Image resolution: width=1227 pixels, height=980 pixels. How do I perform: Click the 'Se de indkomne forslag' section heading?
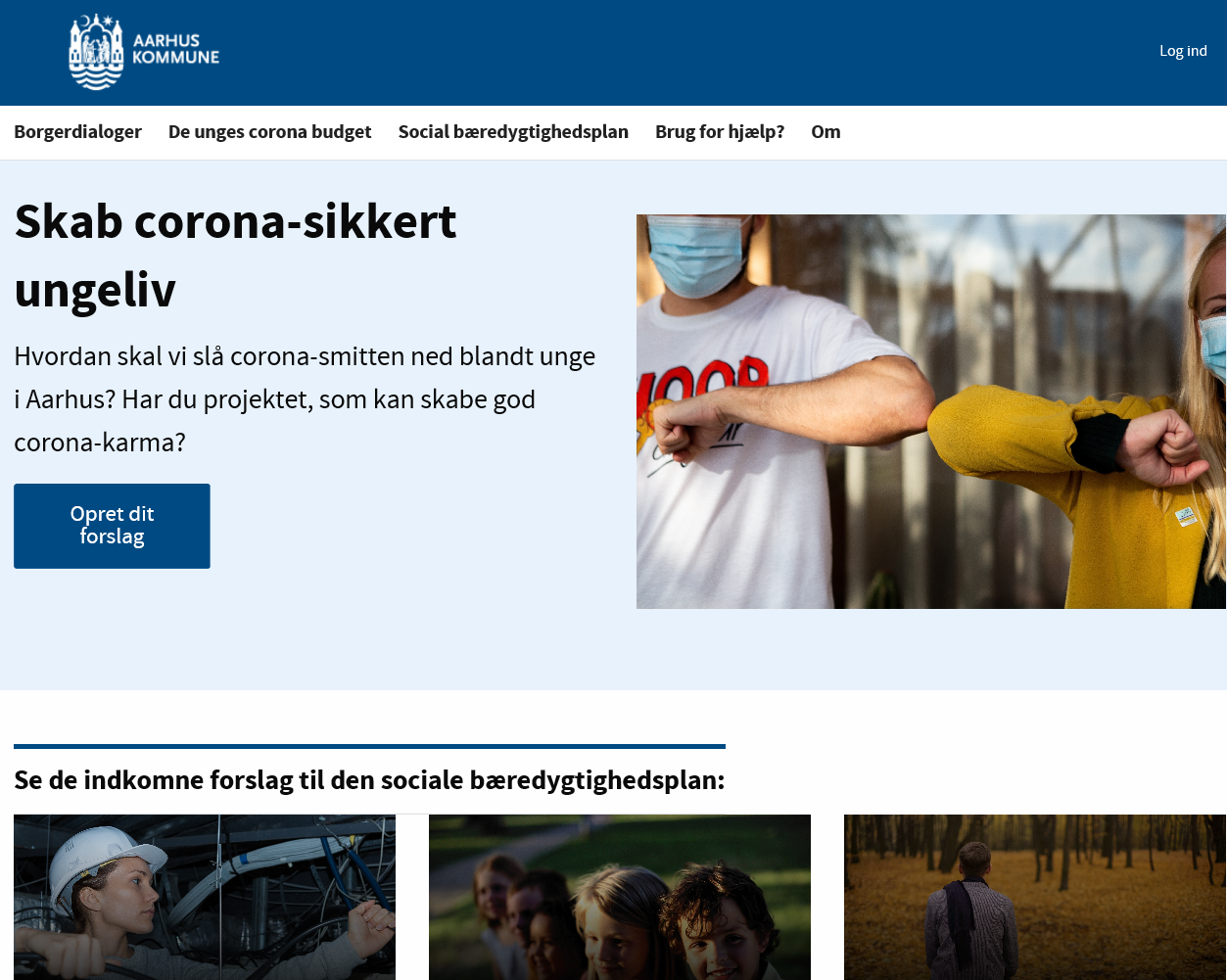click(369, 780)
